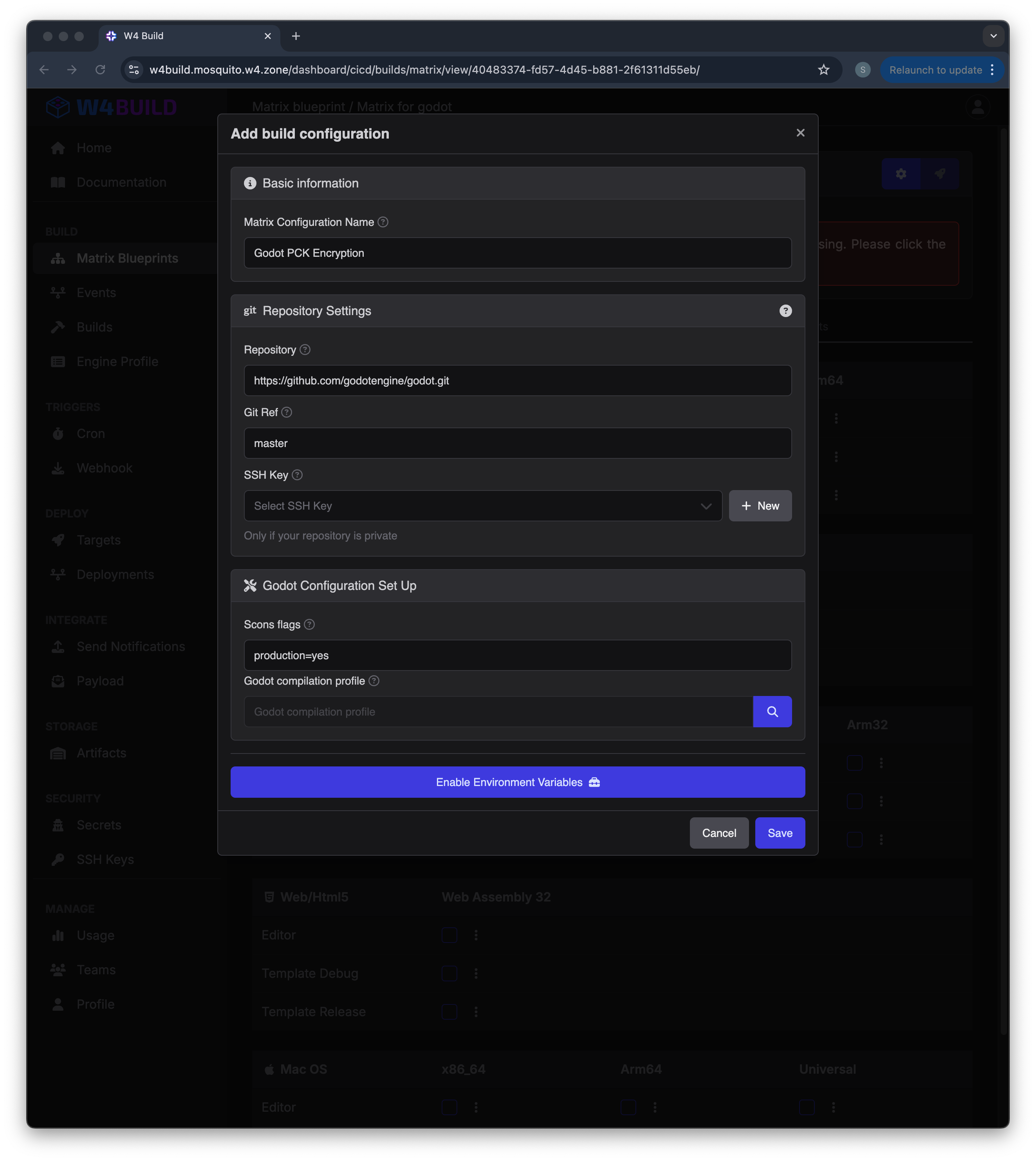Click the user avatar icon at top right
This screenshot has height=1161, width=1036.
click(x=978, y=107)
